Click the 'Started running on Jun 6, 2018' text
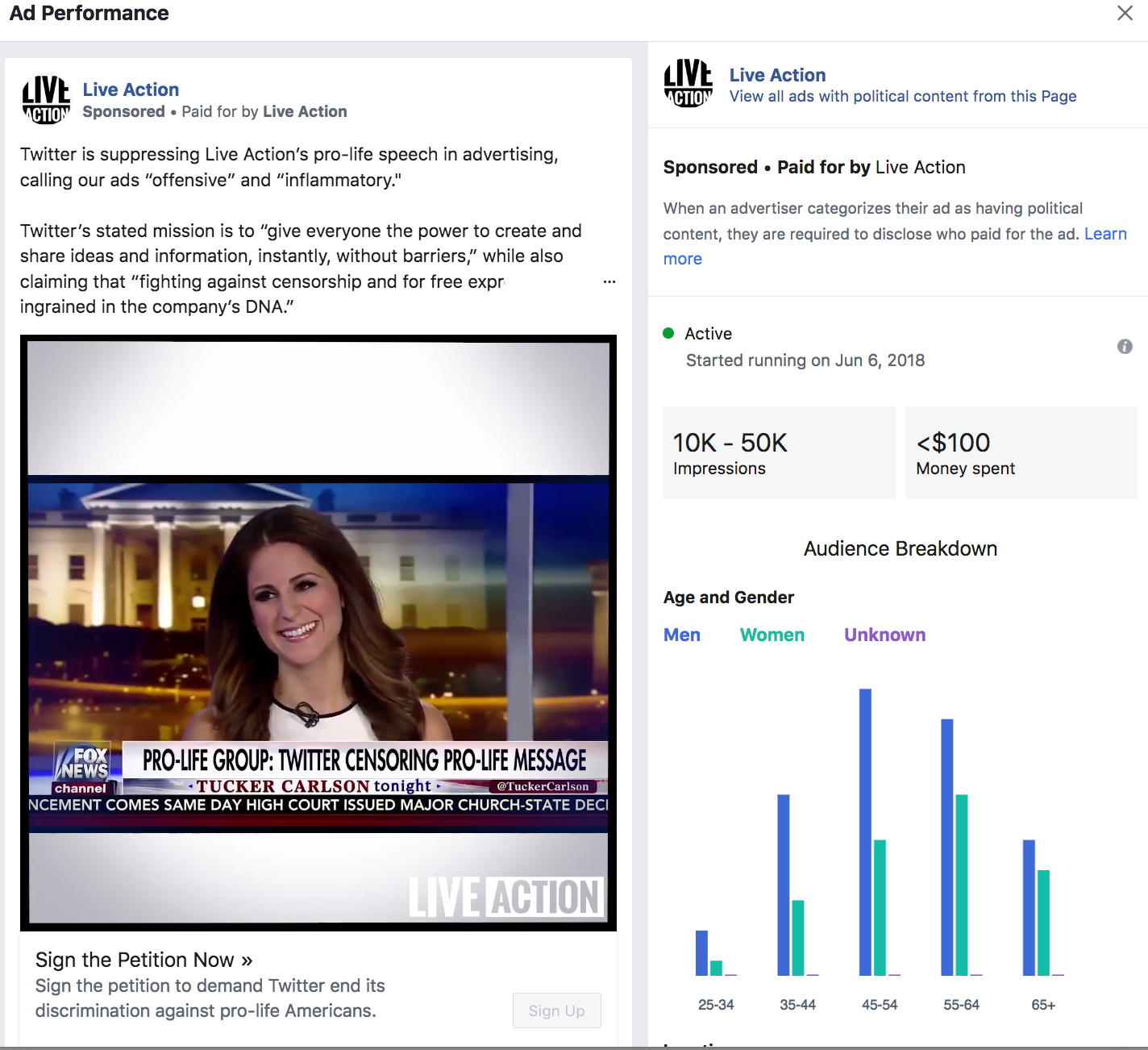Viewport: 1148px width, 1050px height. tap(805, 360)
